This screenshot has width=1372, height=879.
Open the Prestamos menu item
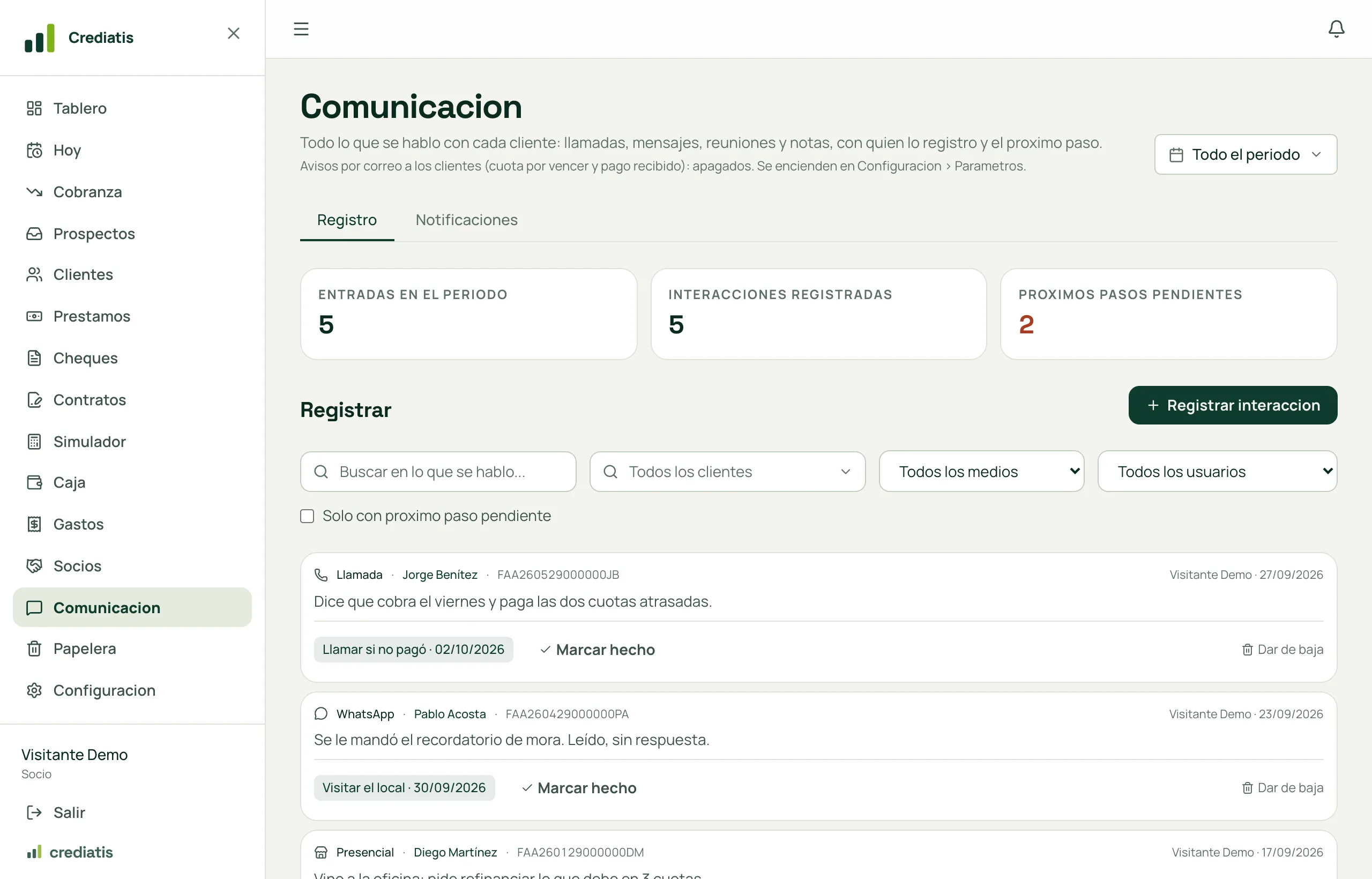click(132, 316)
